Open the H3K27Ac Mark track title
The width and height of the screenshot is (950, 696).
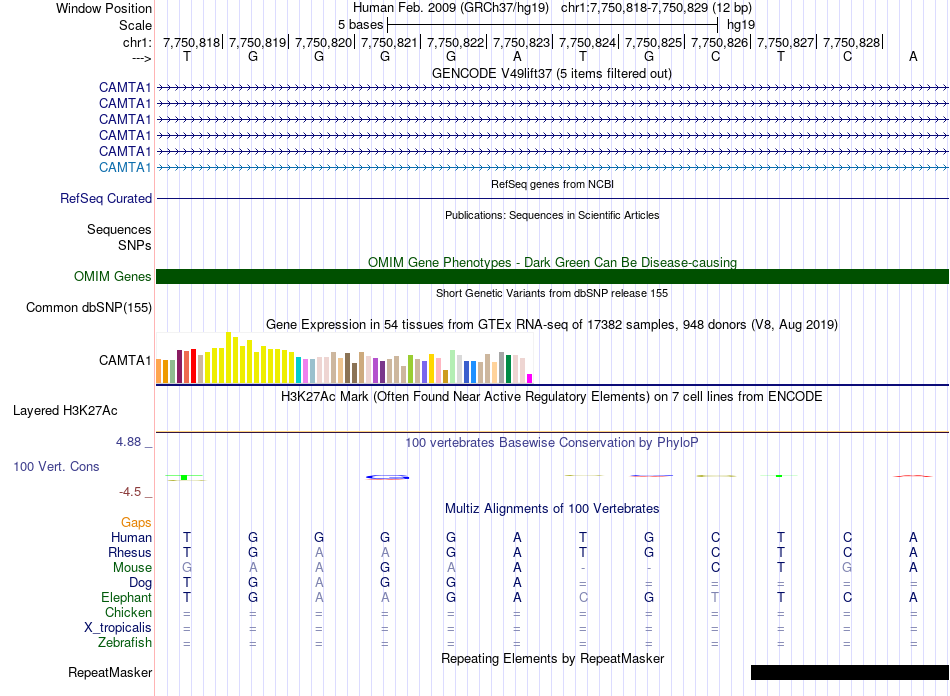(552, 397)
